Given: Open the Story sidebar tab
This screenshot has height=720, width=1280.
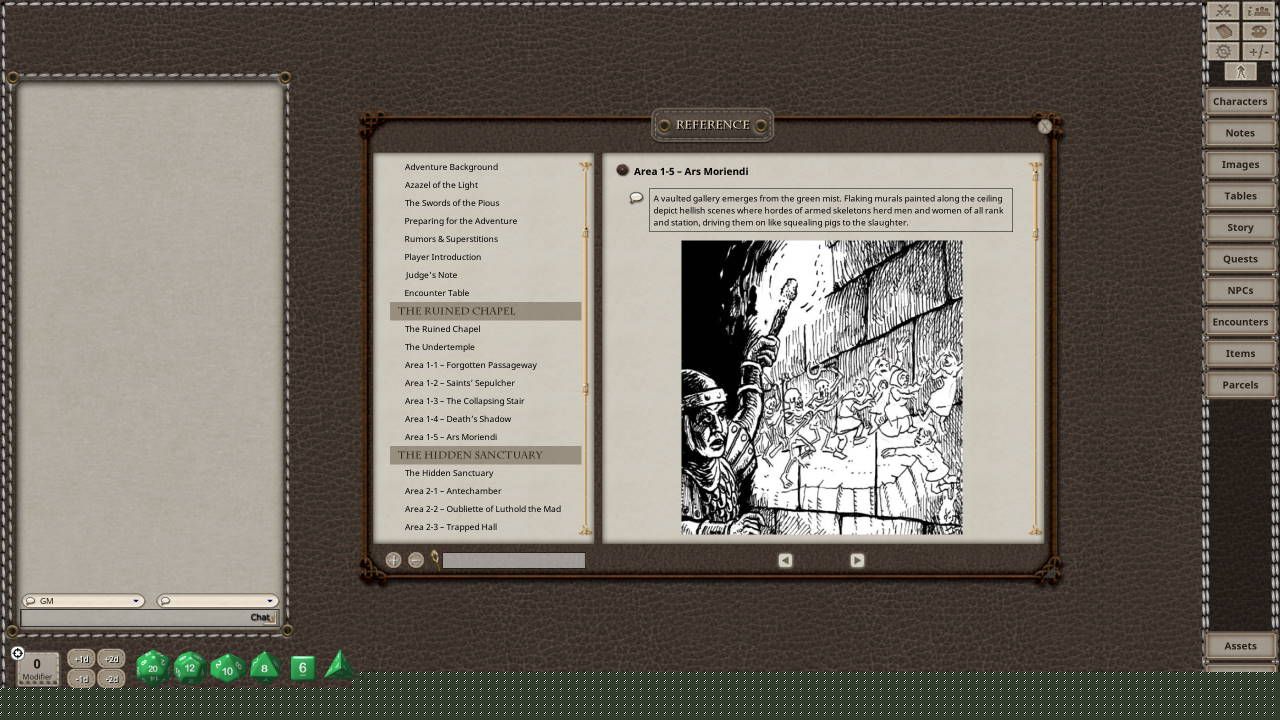Looking at the screenshot, I should point(1240,227).
